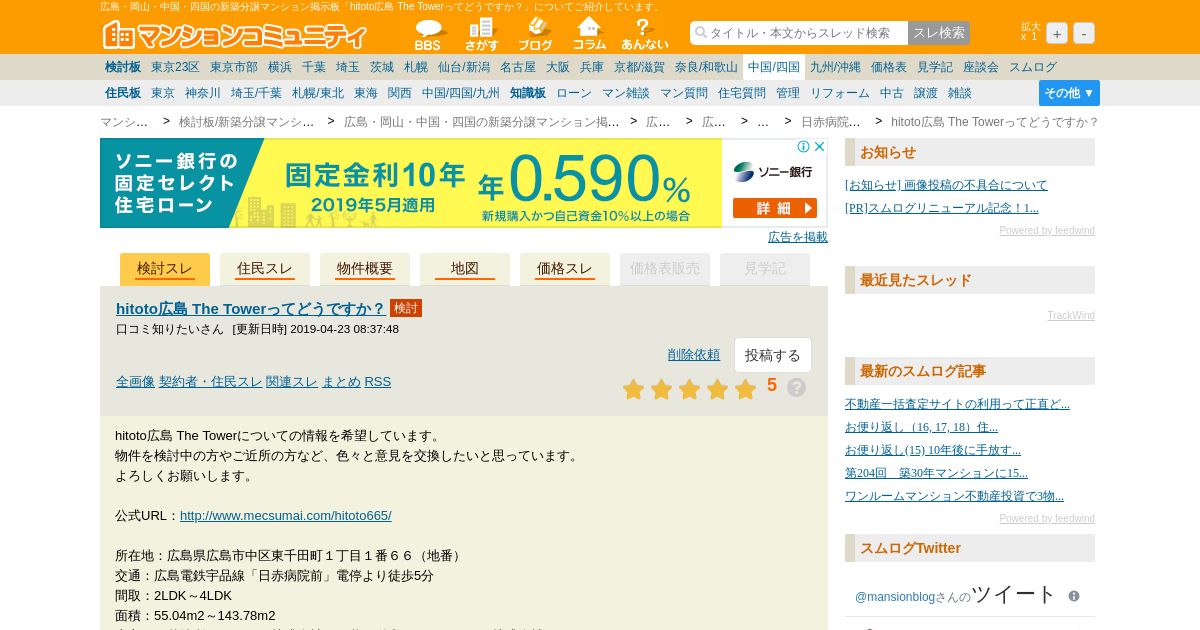This screenshot has height=630, width=1200.
Task: Click 検討板/新築分譲マンション breadcrumb link
Action: (x=247, y=122)
